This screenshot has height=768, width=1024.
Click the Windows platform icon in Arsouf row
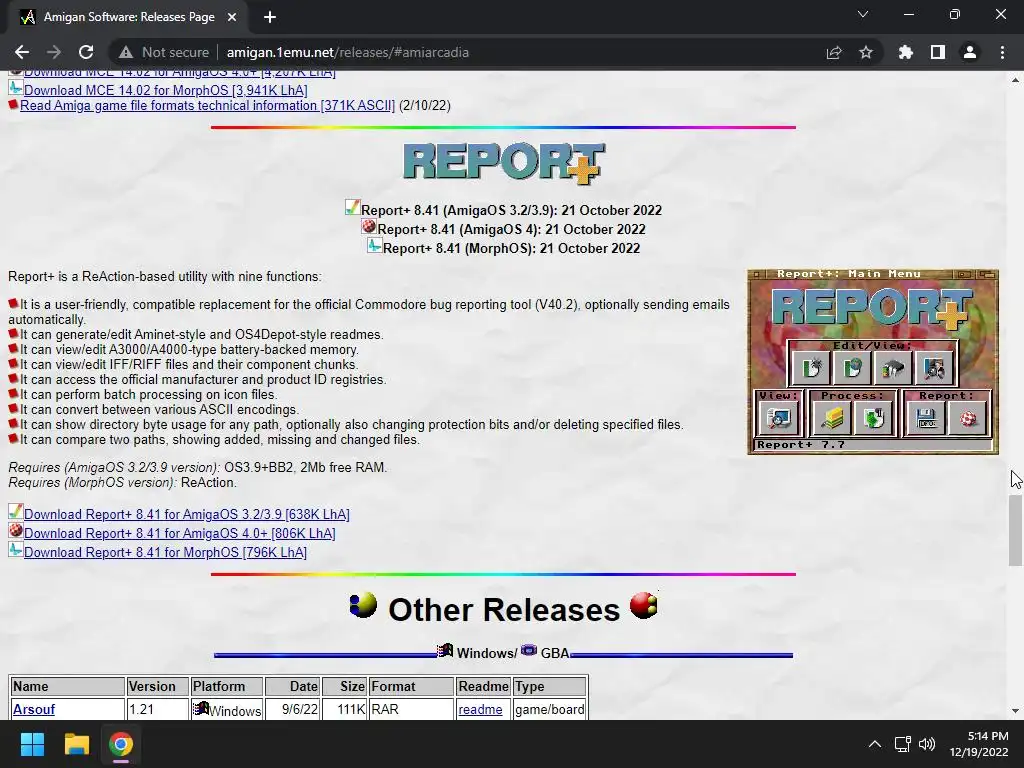[201, 709]
